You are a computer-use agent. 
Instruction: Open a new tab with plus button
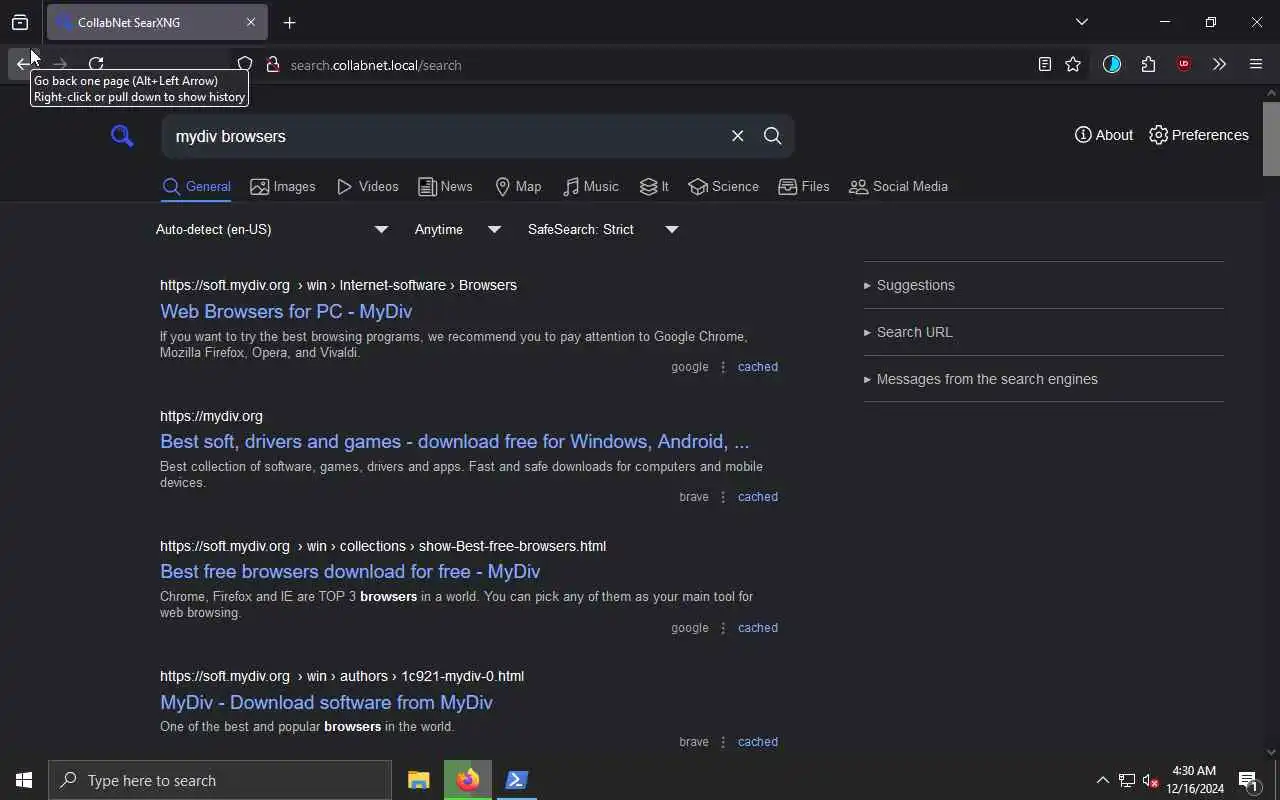[289, 22]
